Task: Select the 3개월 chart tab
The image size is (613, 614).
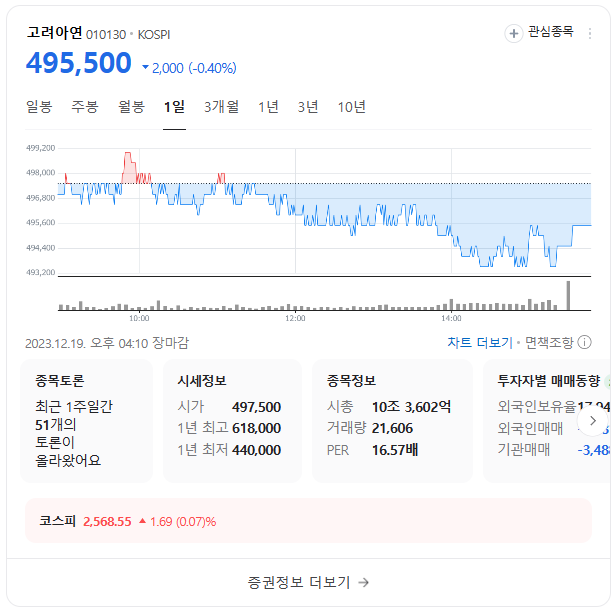Action: point(221,107)
